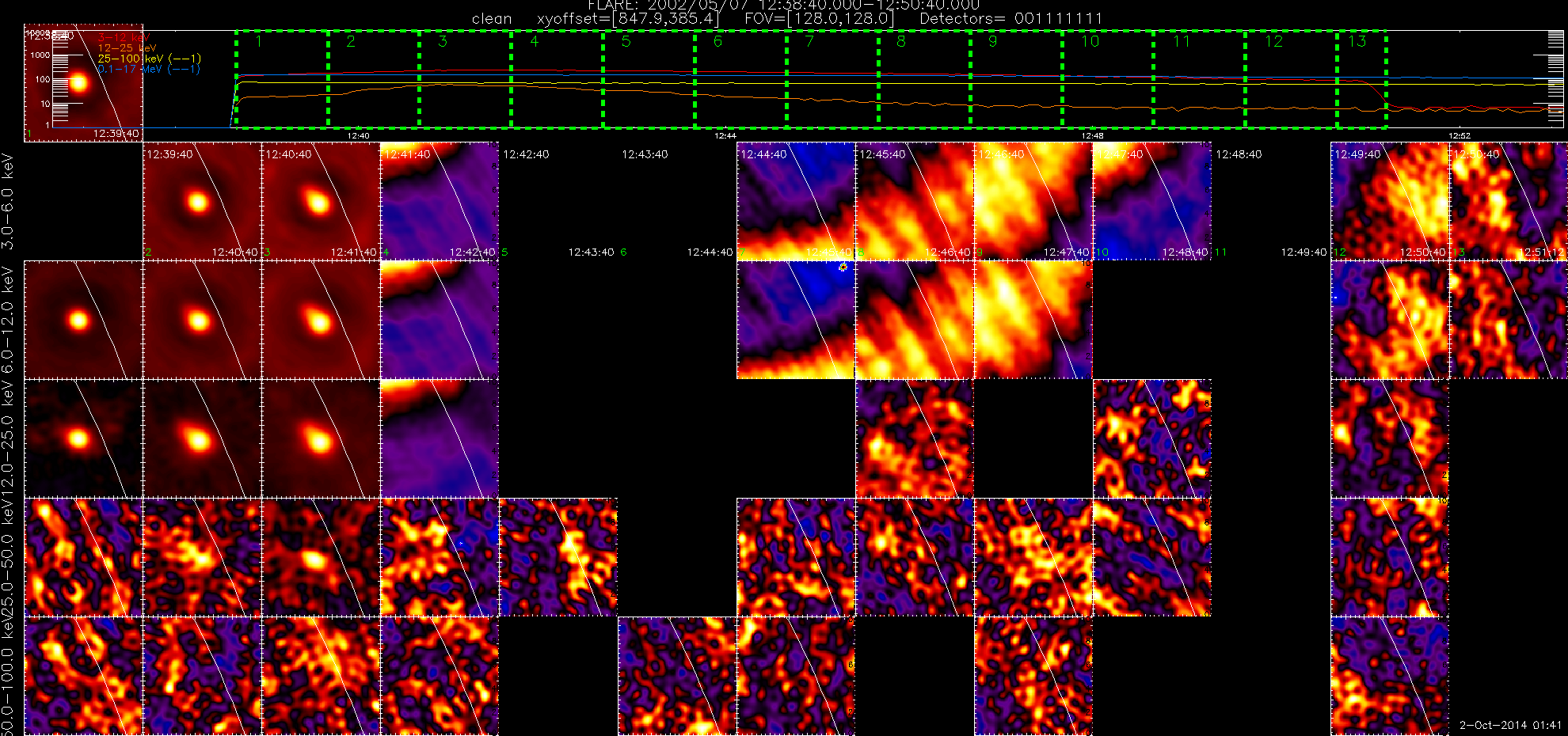This screenshot has height=736, width=1568.
Task: Choose interval number 12 on the light curve
Action: 1273,41
